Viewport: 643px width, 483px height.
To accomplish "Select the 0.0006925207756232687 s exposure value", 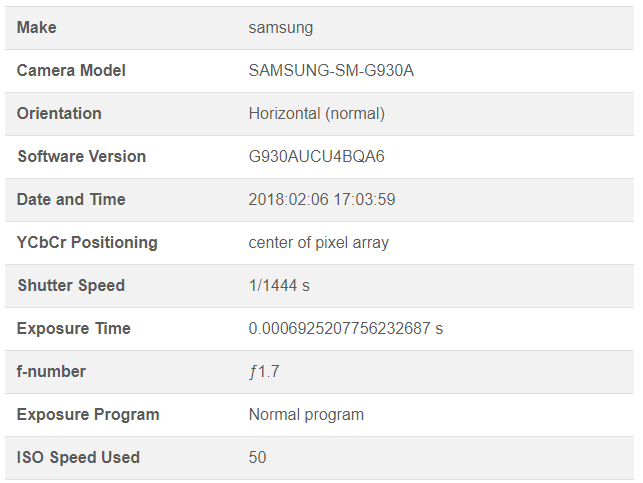I will coord(345,329).
